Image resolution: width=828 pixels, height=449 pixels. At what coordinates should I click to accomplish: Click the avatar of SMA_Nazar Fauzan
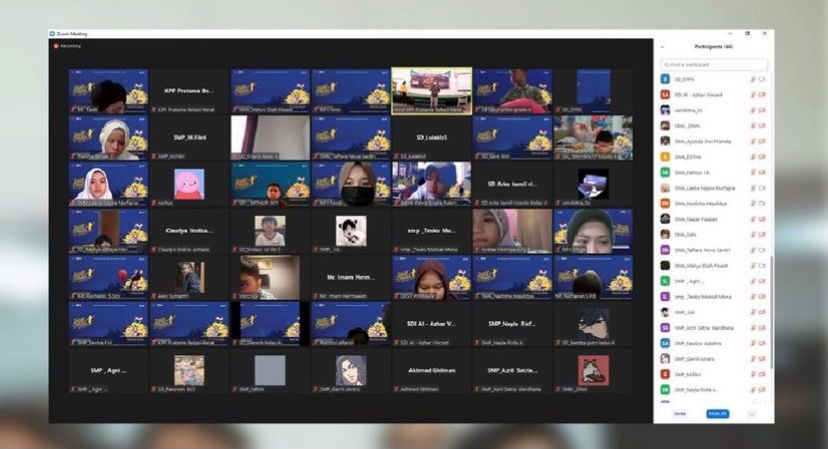pos(665,218)
